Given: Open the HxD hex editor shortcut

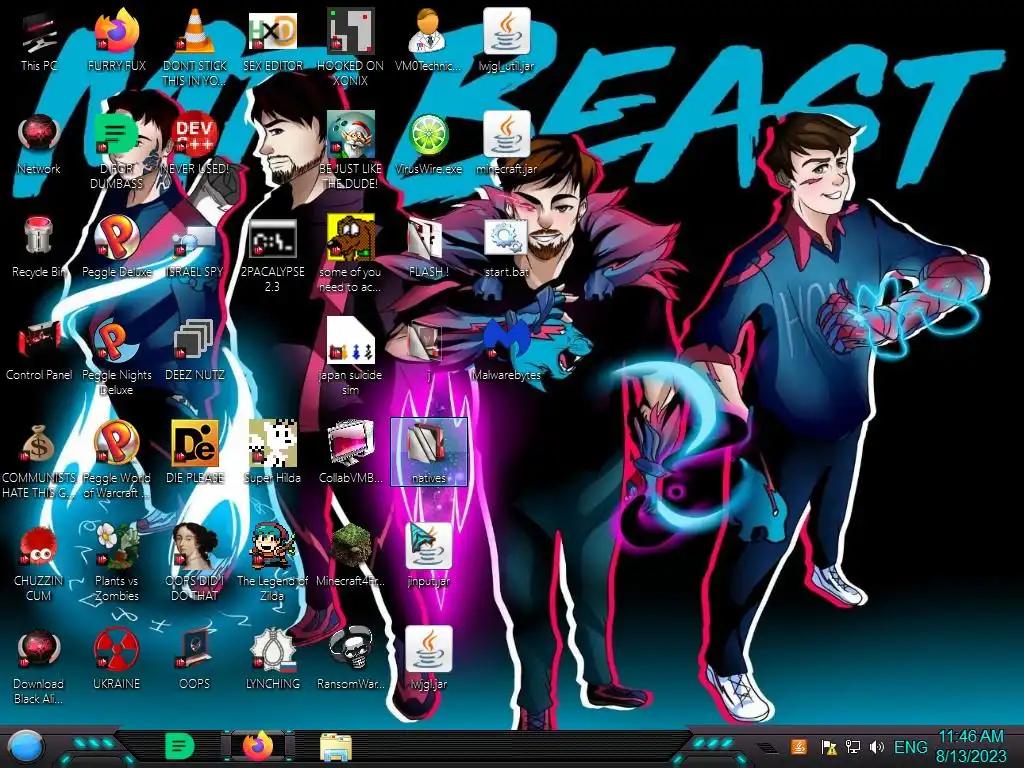Looking at the screenshot, I should coord(272,41).
